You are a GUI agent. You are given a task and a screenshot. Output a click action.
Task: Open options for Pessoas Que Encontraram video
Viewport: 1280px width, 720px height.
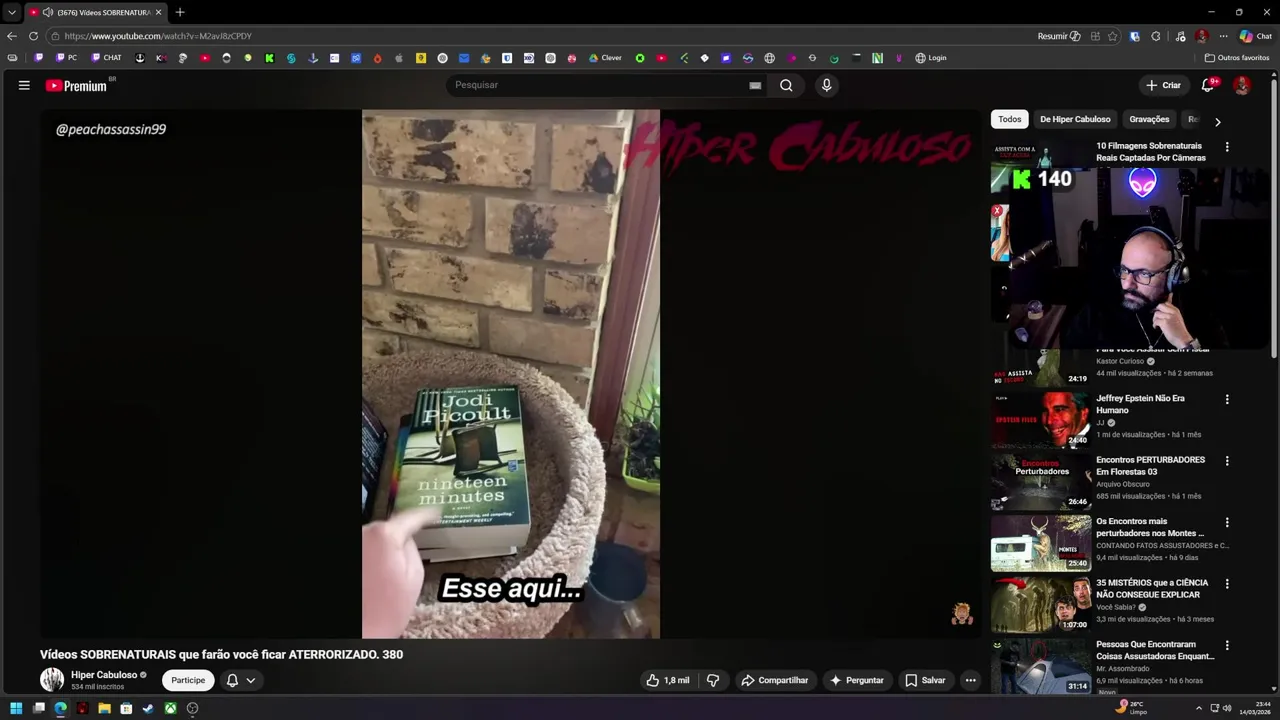pos(1227,645)
